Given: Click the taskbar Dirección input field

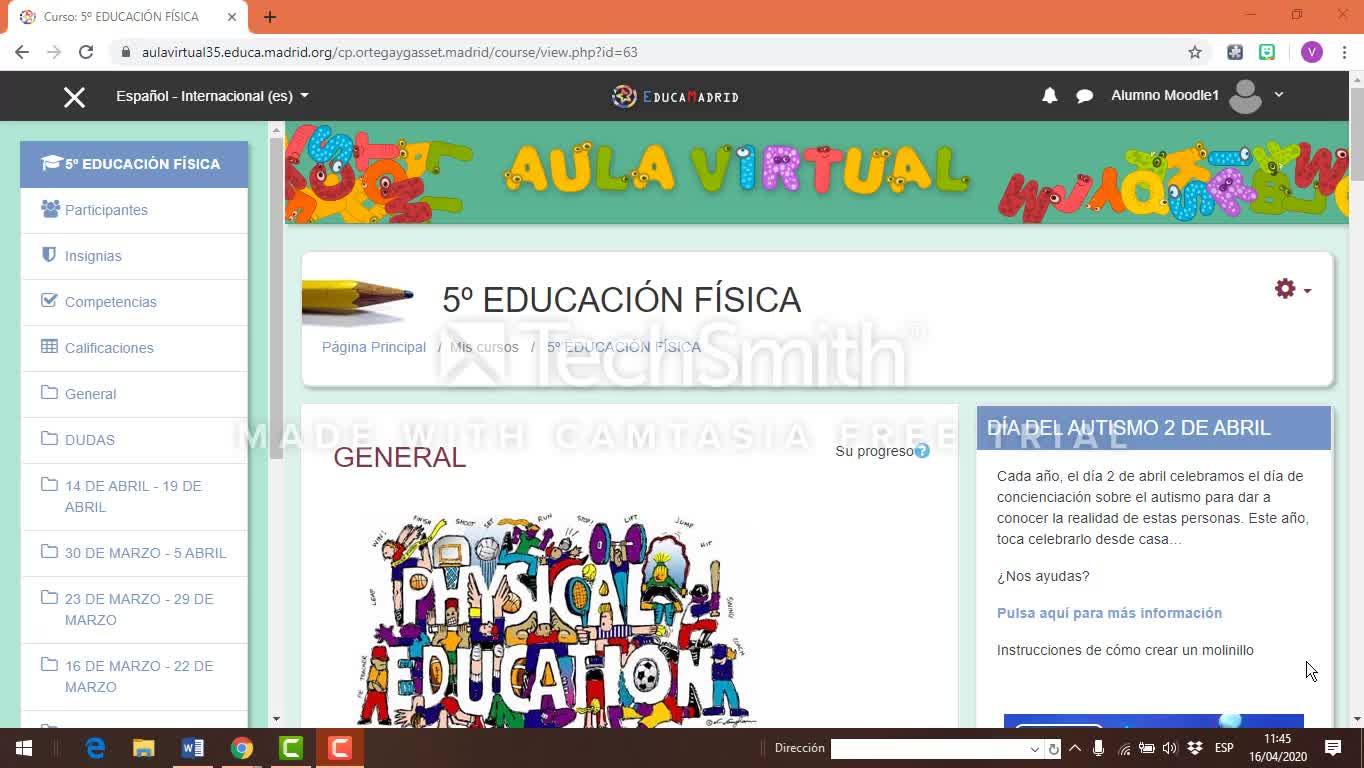Looking at the screenshot, I should [931, 749].
